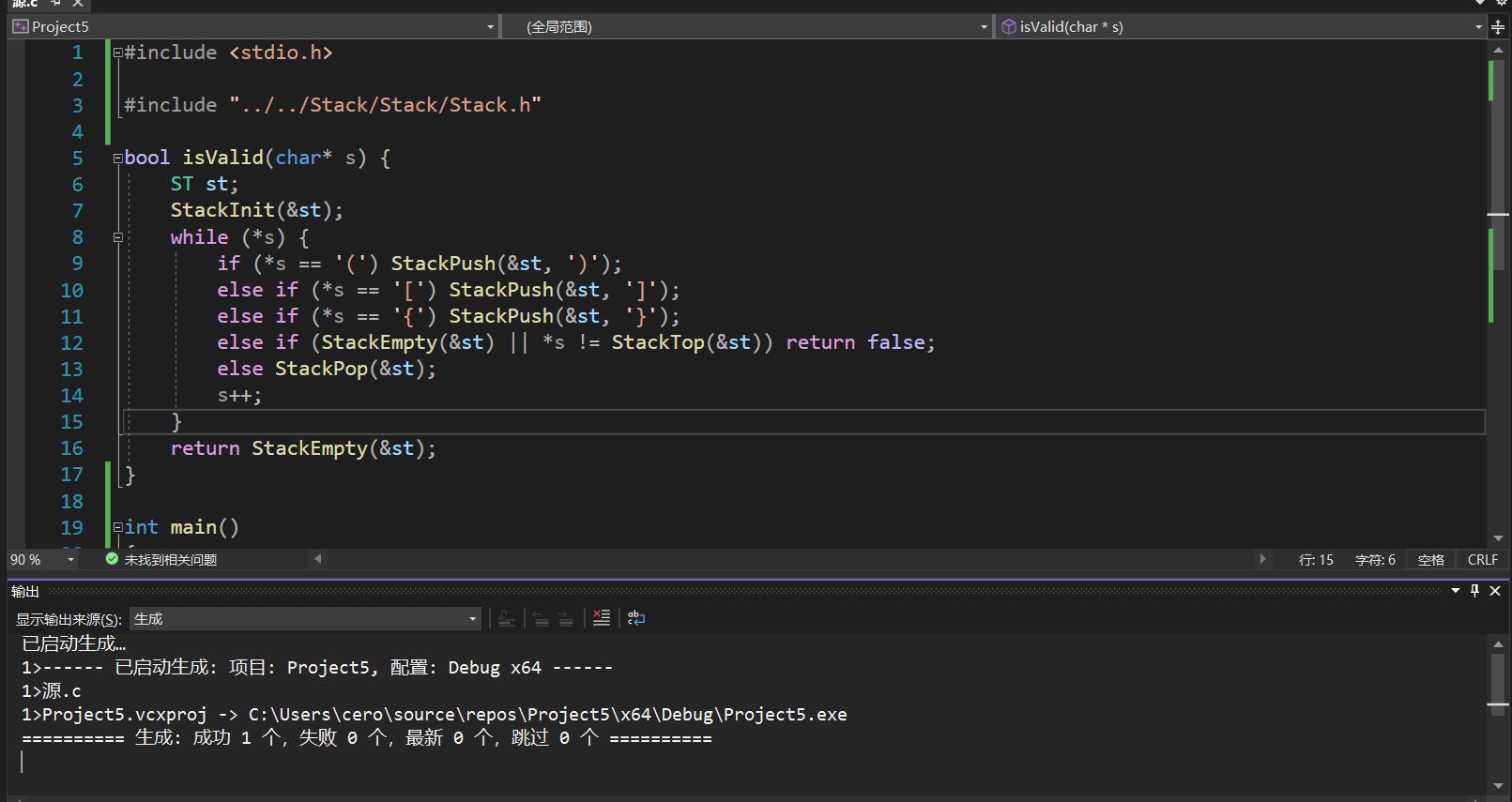
Task: Click line number 12 in the gutter
Action: pyautogui.click(x=71, y=343)
